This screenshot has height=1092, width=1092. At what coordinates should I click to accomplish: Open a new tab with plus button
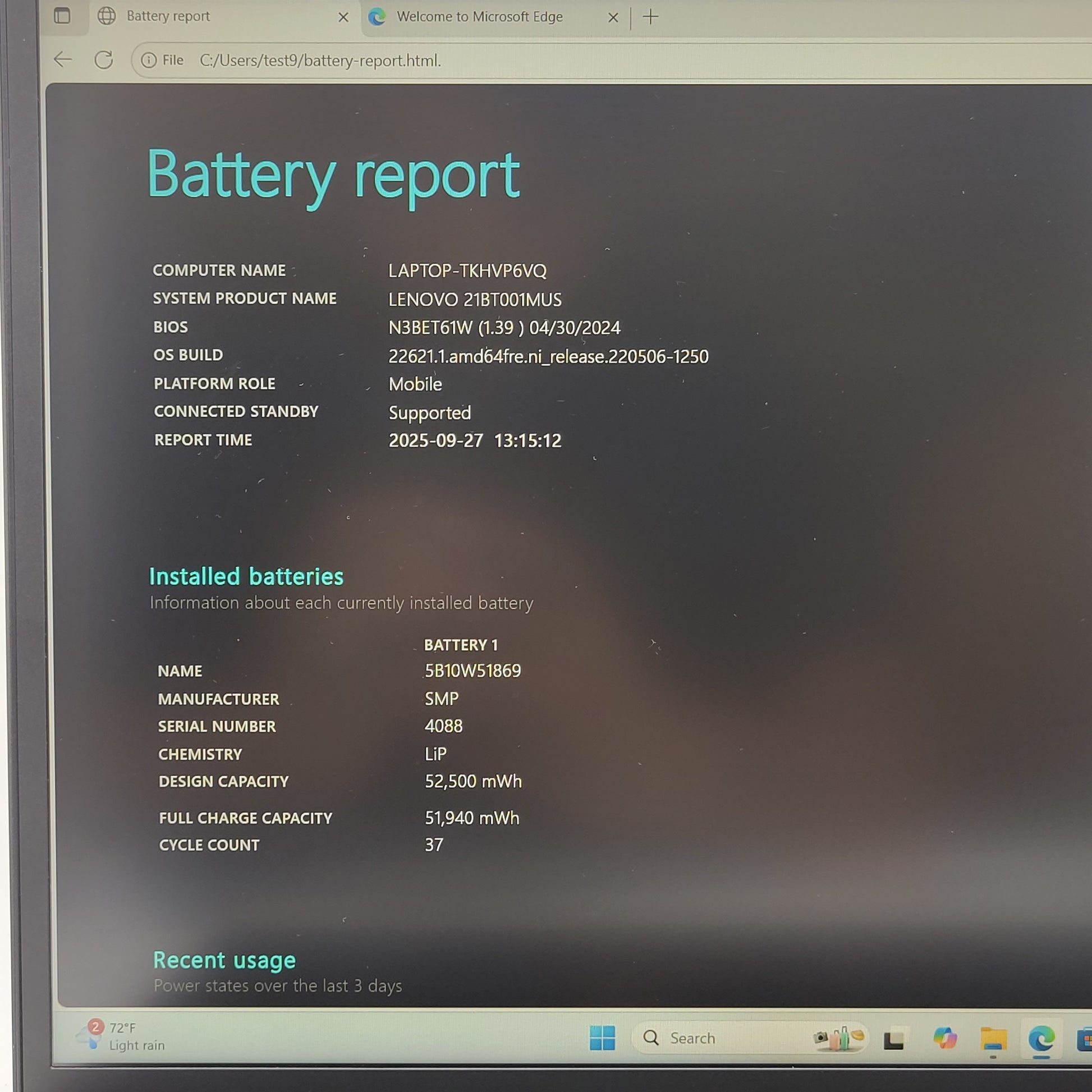(650, 17)
